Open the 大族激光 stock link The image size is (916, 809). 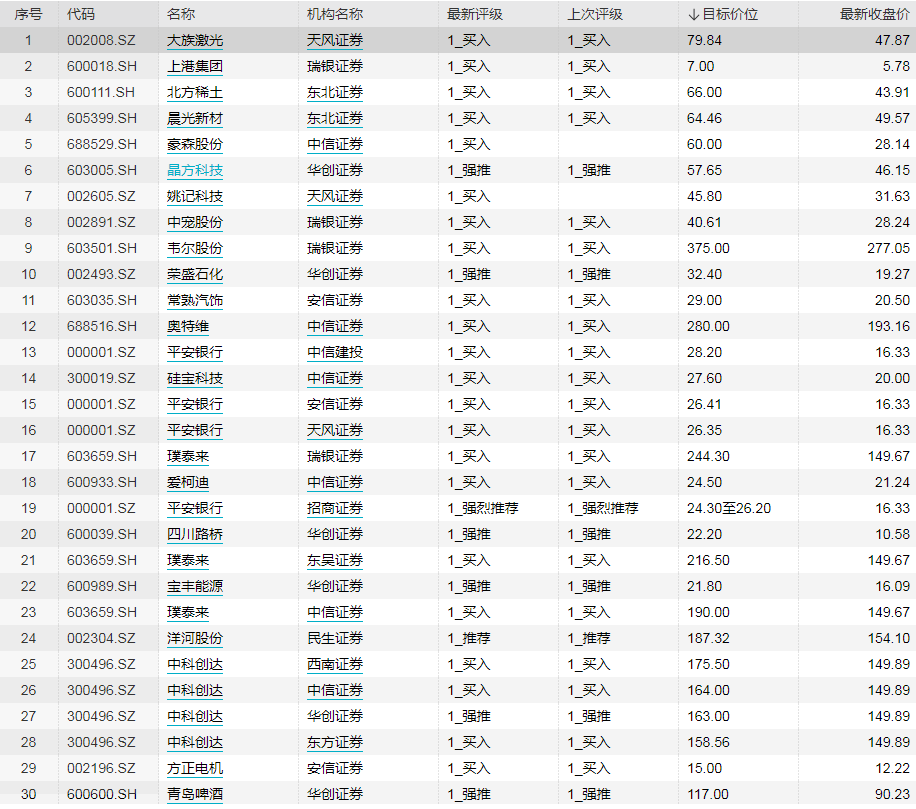tap(195, 40)
